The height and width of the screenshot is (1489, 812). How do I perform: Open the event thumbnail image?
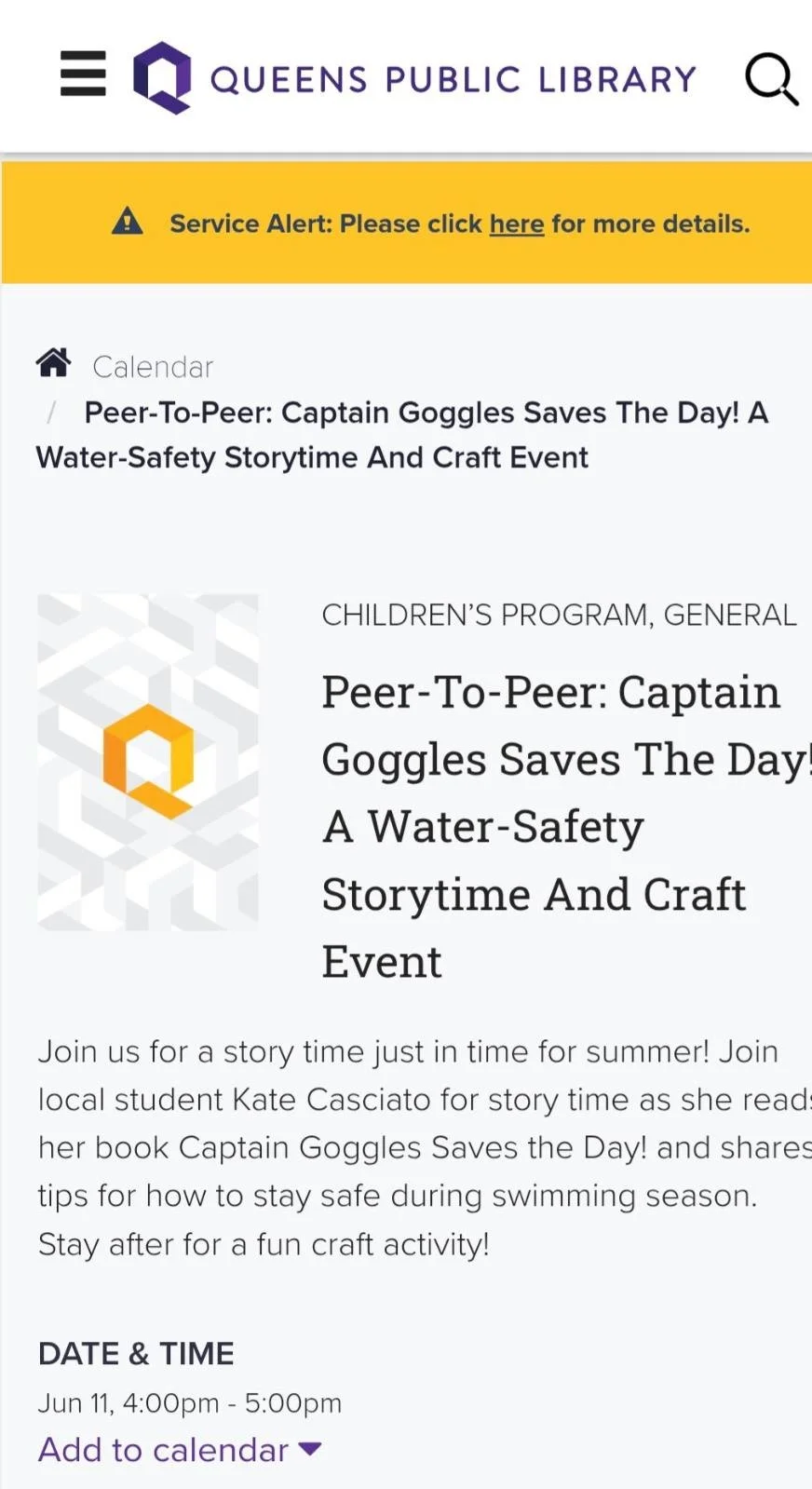[x=148, y=762]
